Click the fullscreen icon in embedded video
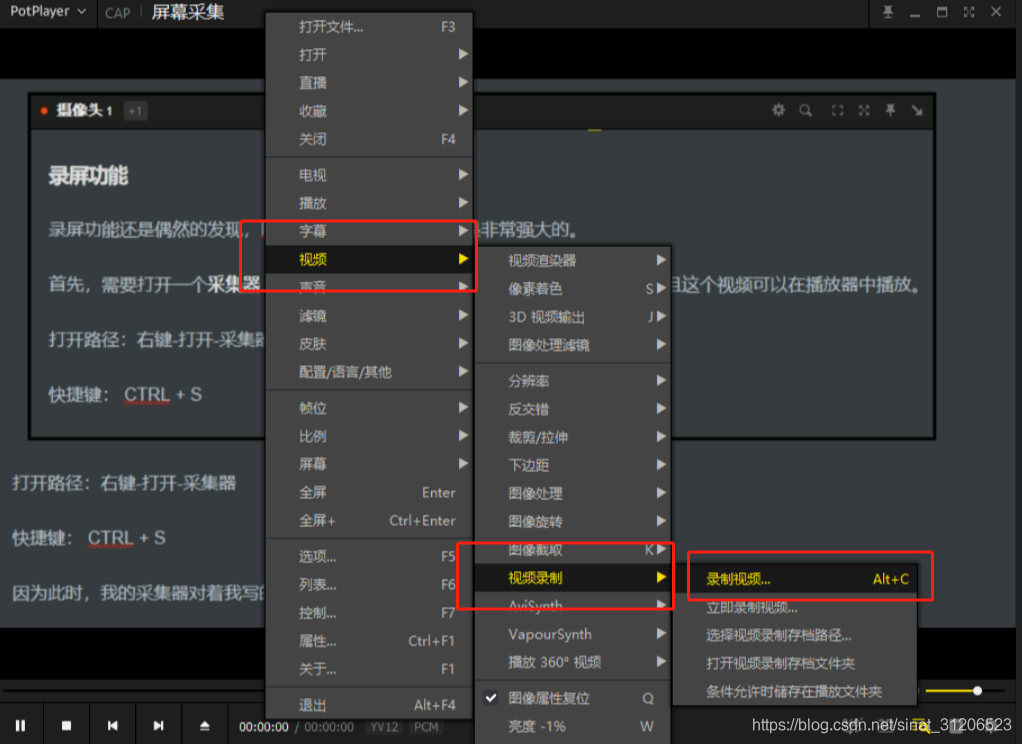 (864, 110)
